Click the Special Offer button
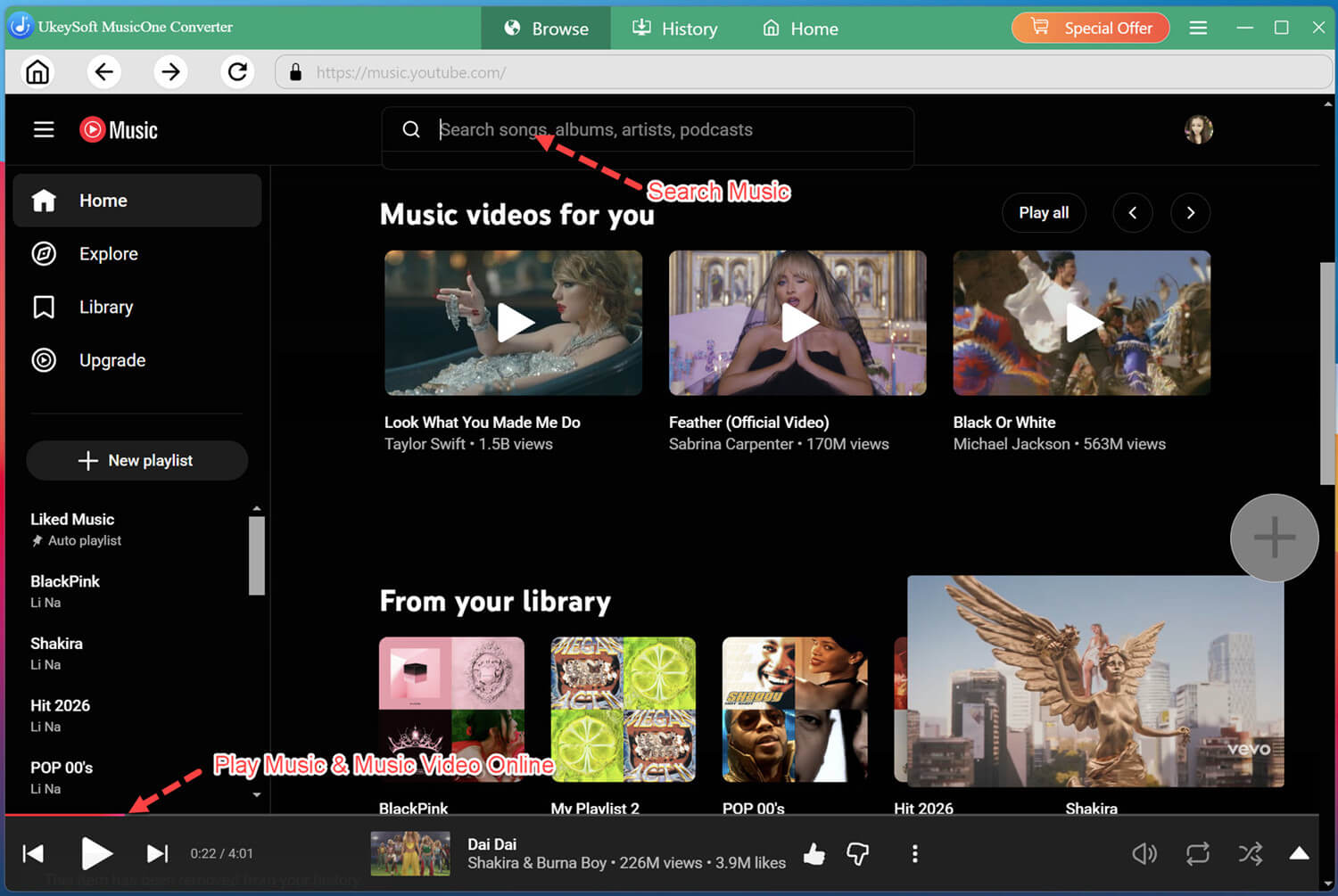Image resolution: width=1338 pixels, height=896 pixels. click(x=1091, y=28)
